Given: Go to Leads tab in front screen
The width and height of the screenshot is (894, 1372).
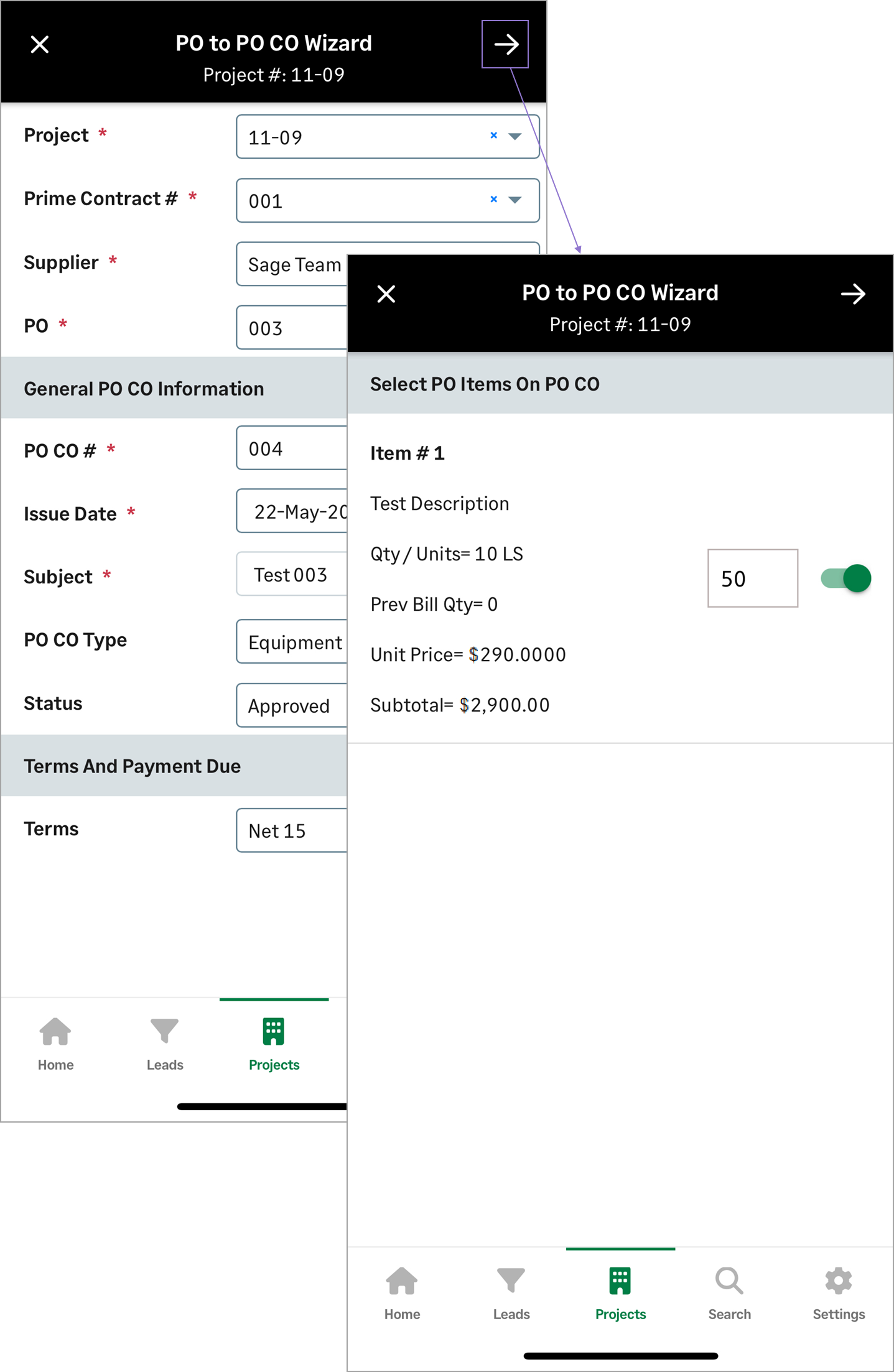Looking at the screenshot, I should 511,1294.
